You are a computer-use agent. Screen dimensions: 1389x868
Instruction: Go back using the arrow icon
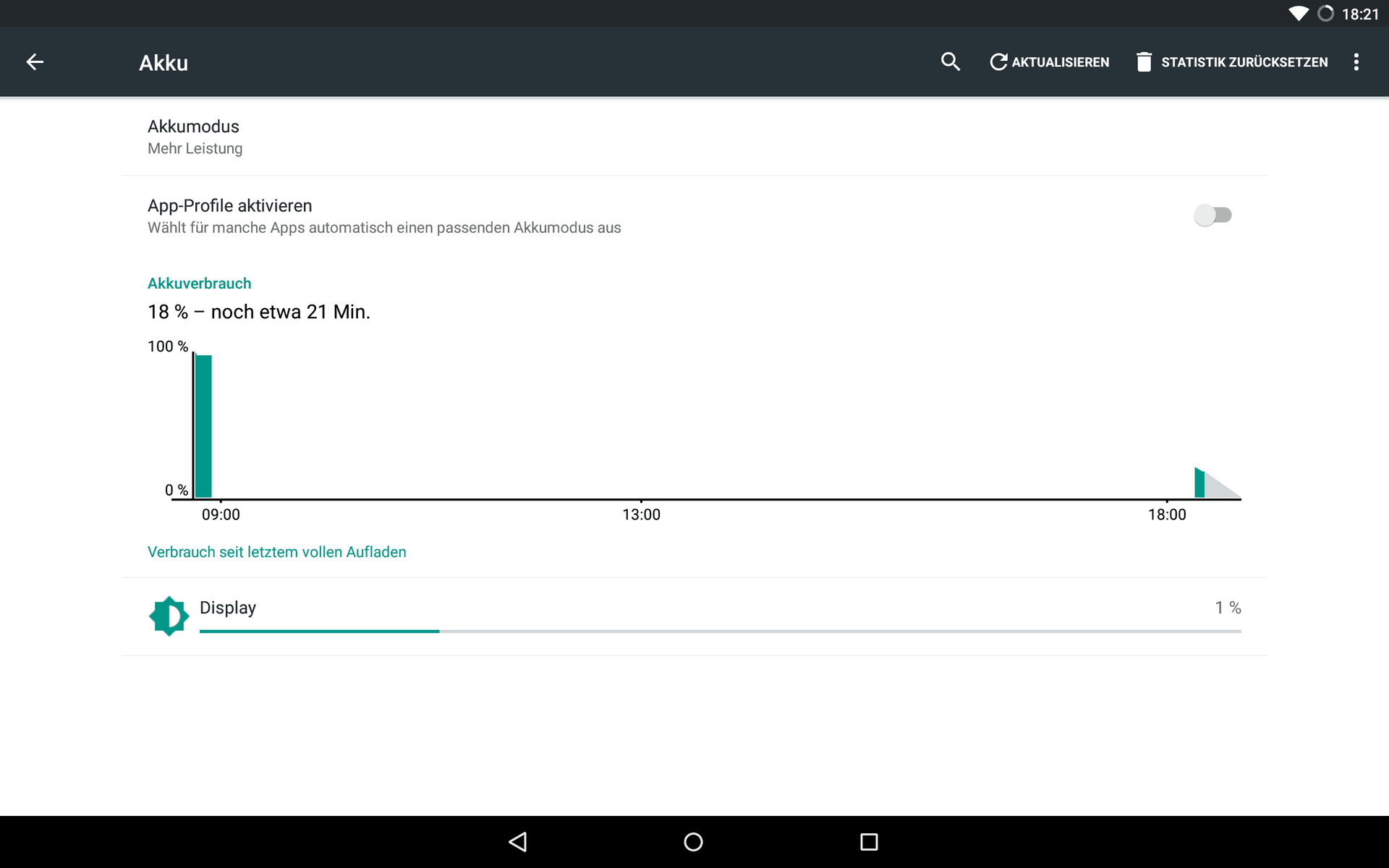tap(35, 62)
